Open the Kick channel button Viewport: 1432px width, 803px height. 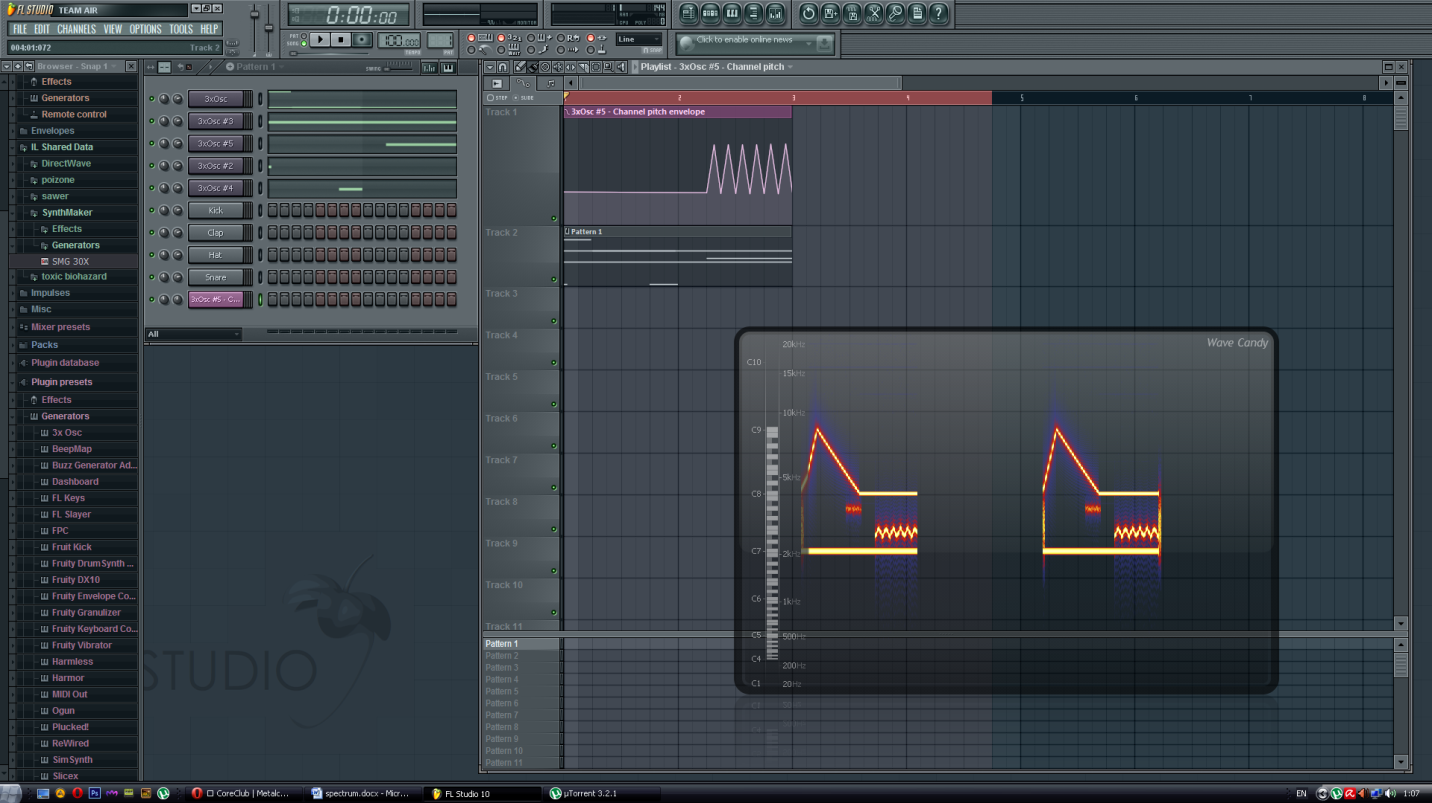[215, 210]
